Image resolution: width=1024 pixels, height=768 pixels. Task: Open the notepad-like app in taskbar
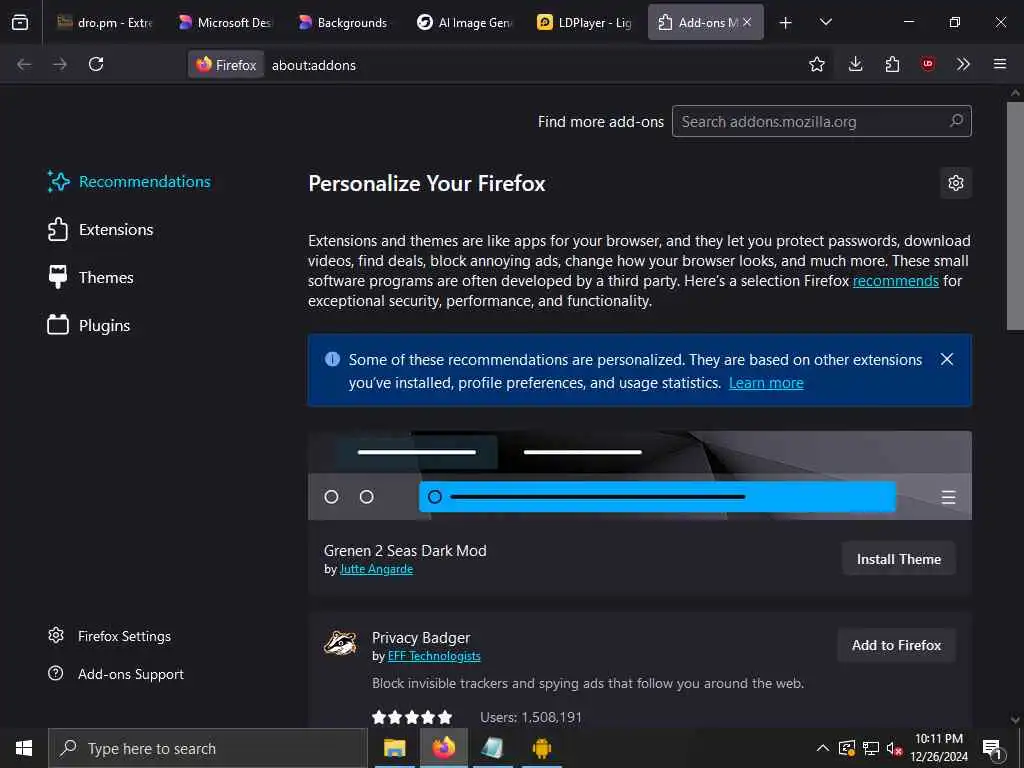pos(492,748)
